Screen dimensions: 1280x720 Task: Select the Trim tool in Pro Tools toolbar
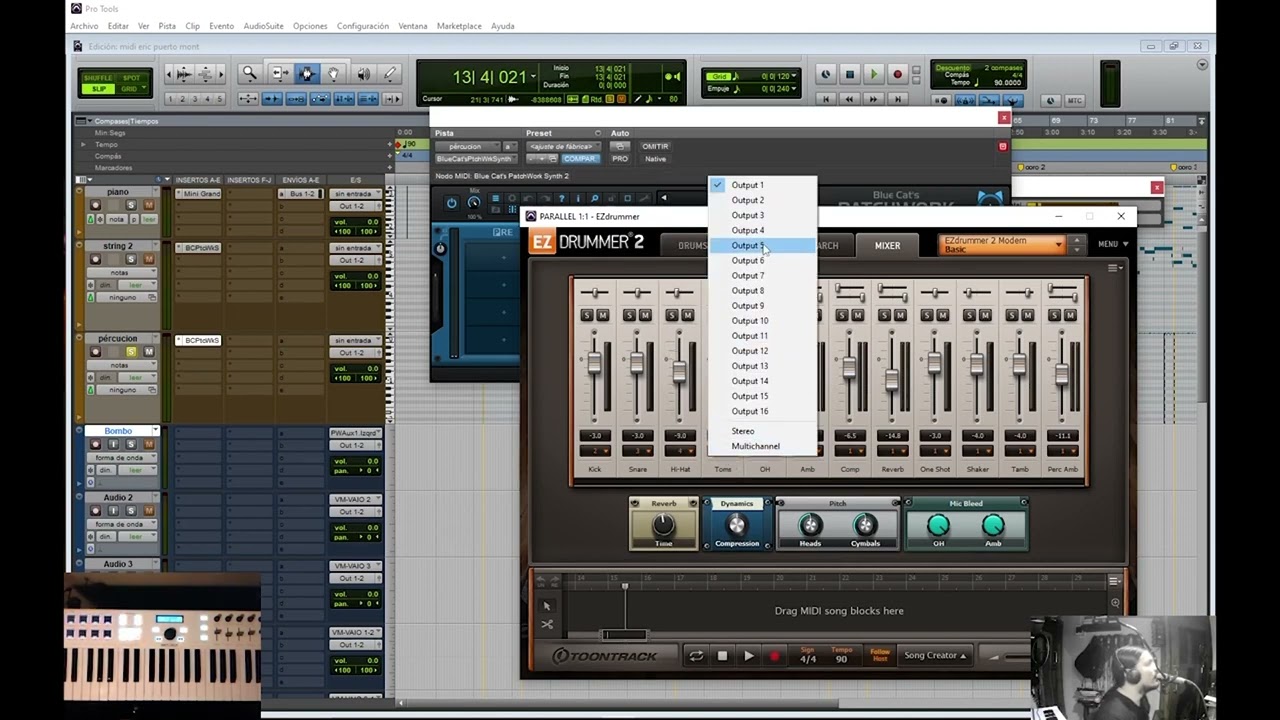(x=281, y=74)
